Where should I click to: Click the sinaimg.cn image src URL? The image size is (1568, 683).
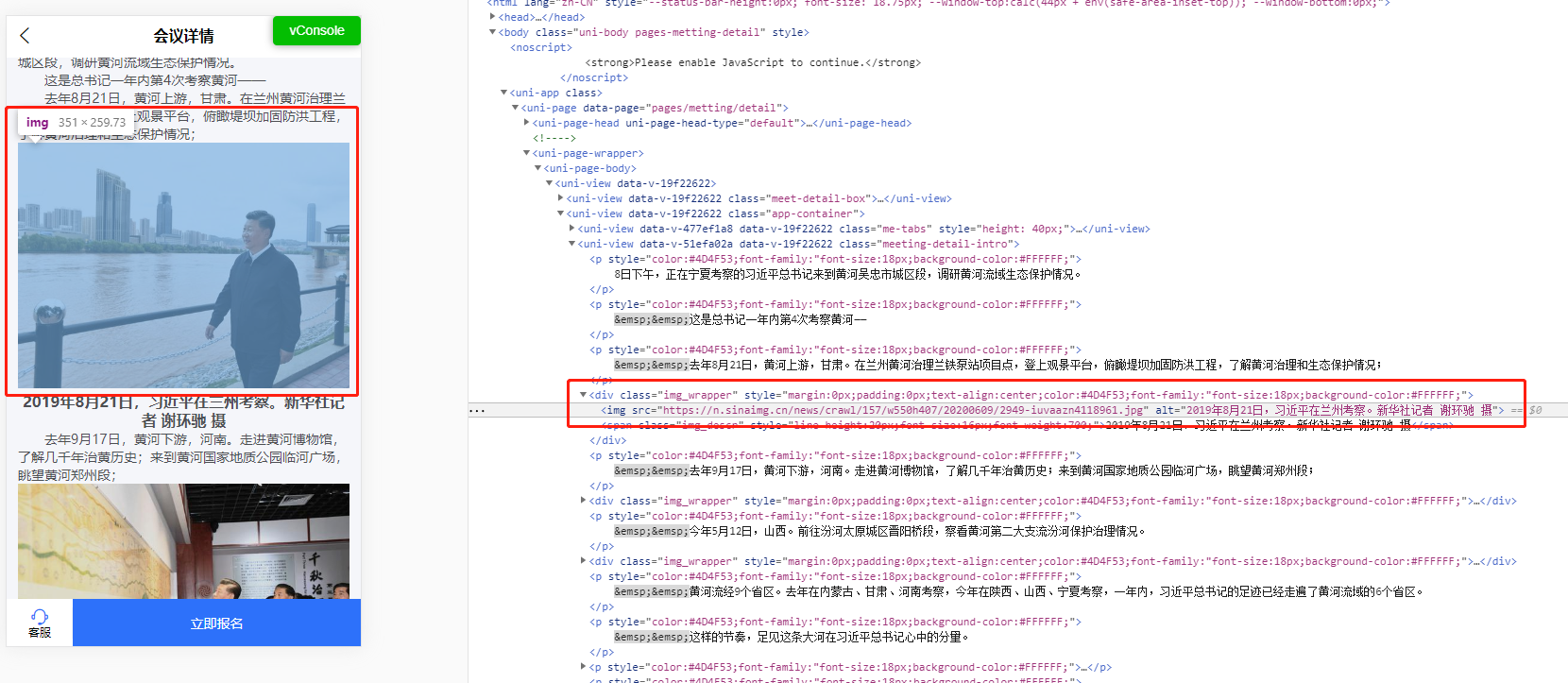coord(904,410)
